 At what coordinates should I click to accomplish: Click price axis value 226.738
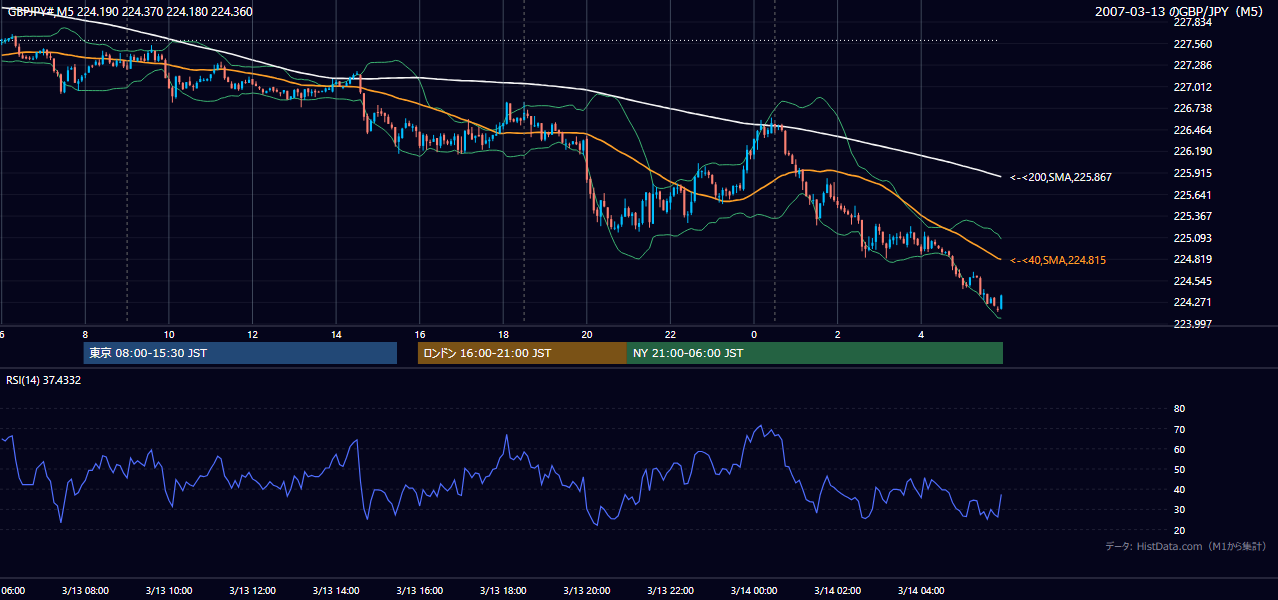pyautogui.click(x=1192, y=108)
